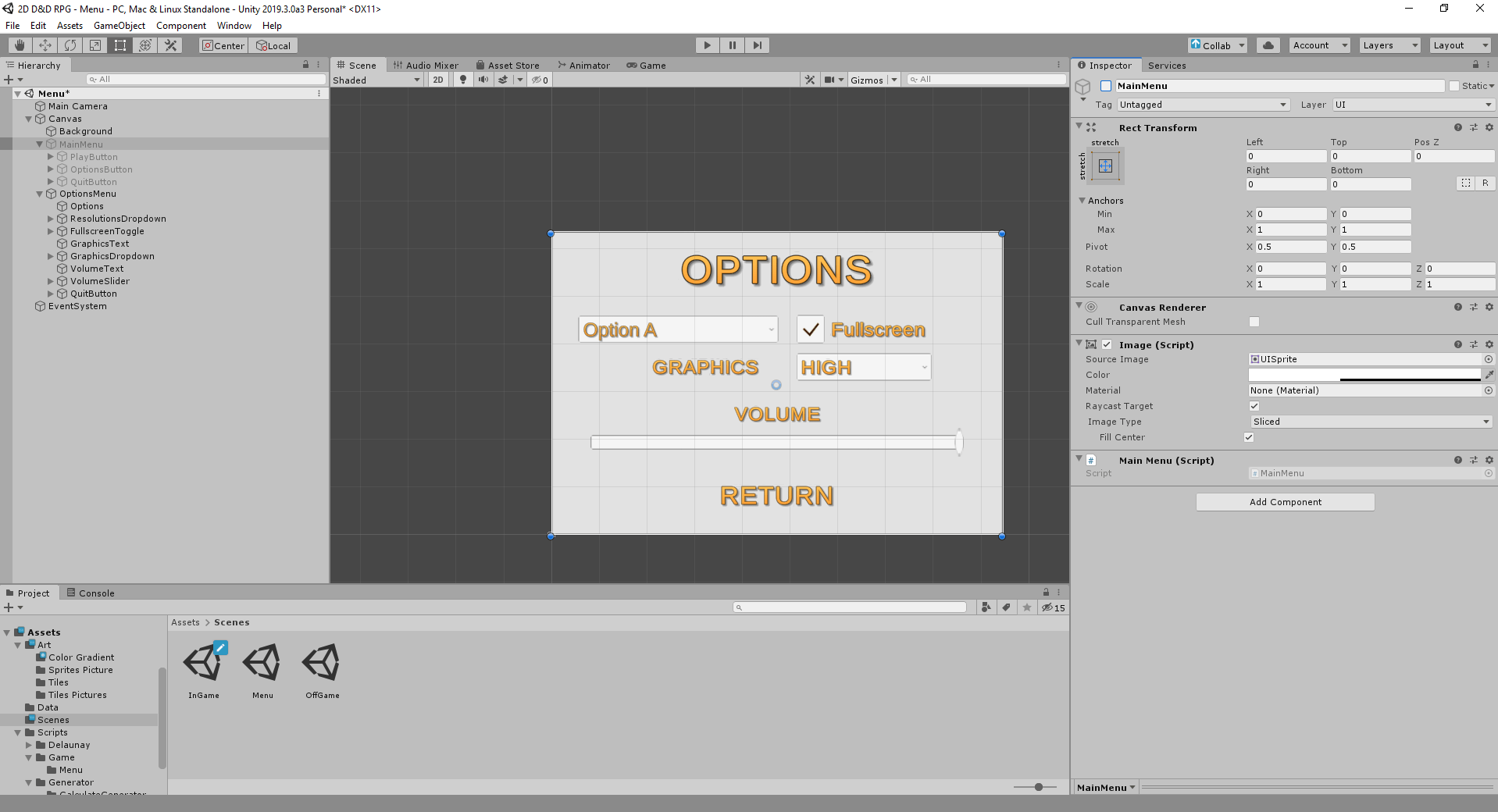The height and width of the screenshot is (812, 1498).
Task: Filter Project search by label
Action: tap(1007, 607)
